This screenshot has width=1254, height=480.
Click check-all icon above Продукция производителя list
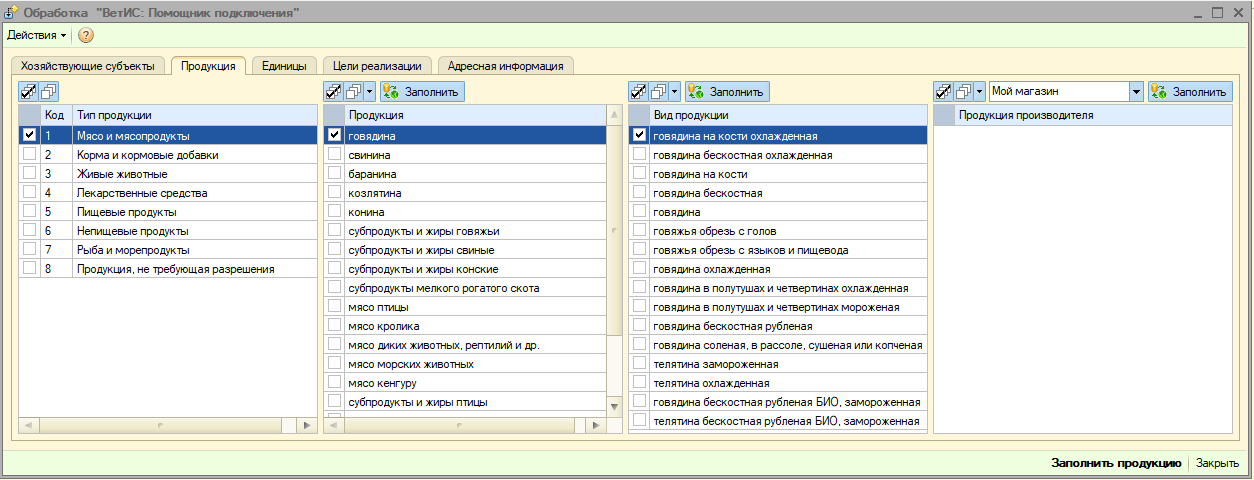[x=943, y=91]
